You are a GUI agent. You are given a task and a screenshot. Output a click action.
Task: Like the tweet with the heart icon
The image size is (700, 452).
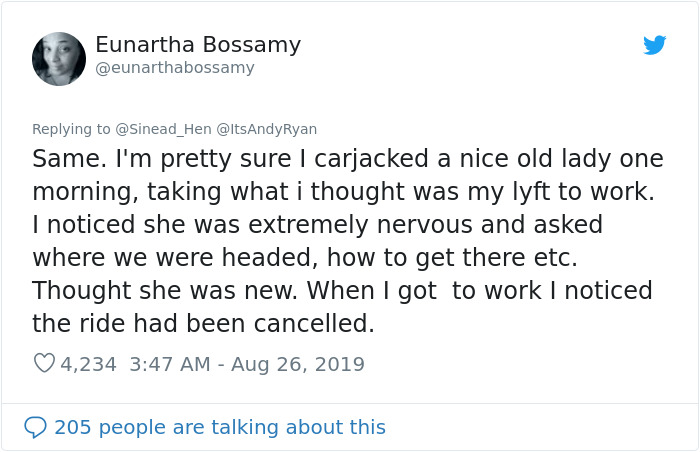coord(44,364)
